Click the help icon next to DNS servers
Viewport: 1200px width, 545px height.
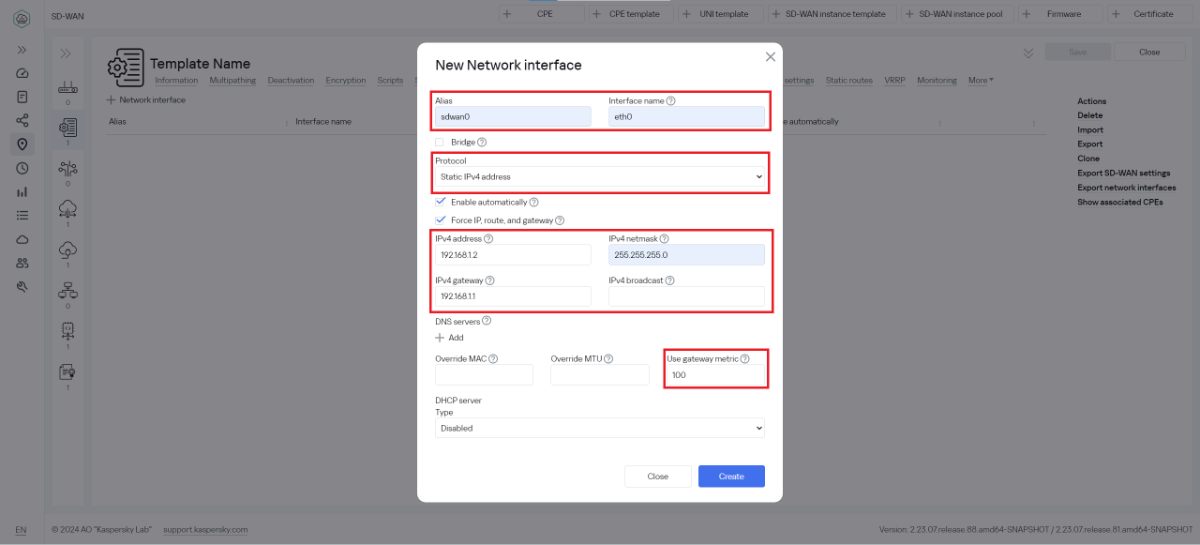pyautogui.click(x=487, y=321)
